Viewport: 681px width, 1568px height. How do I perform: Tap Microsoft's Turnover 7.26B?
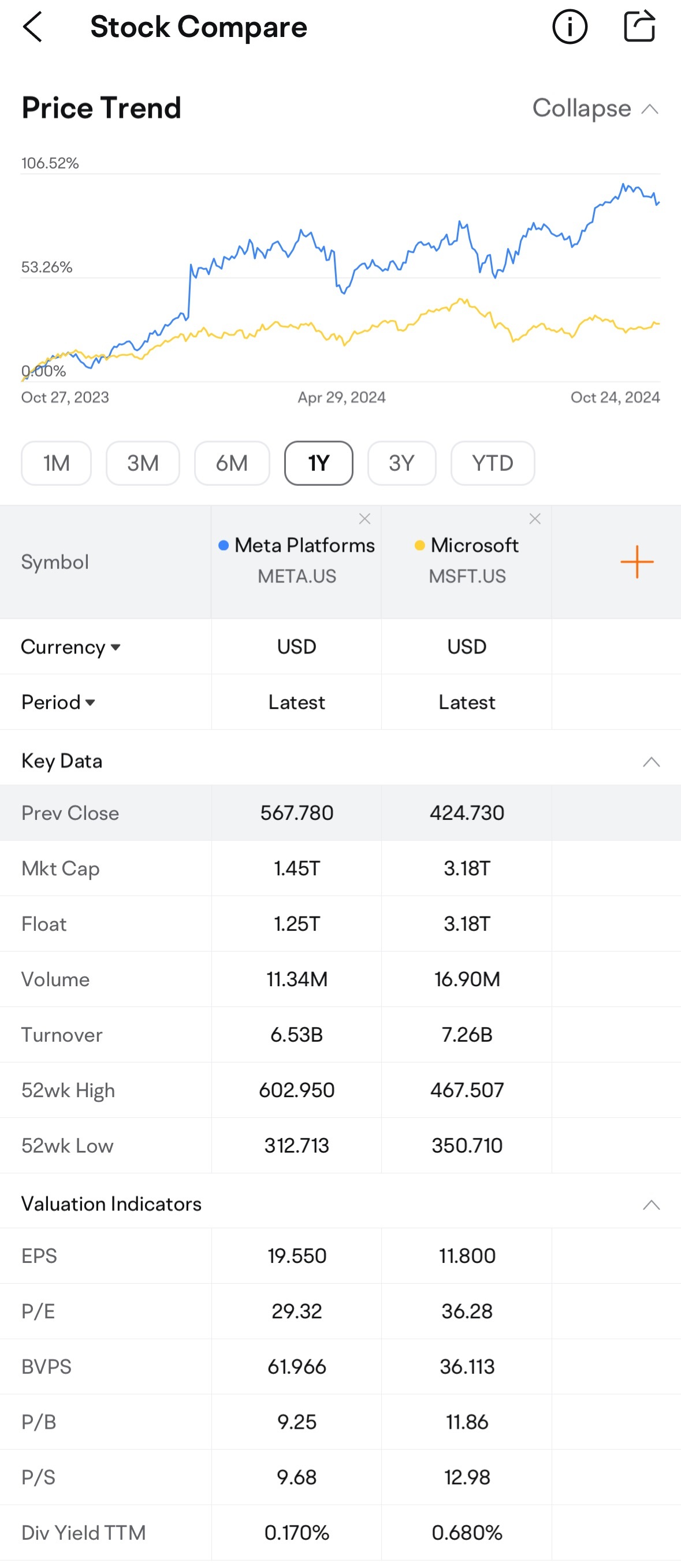pos(467,1034)
